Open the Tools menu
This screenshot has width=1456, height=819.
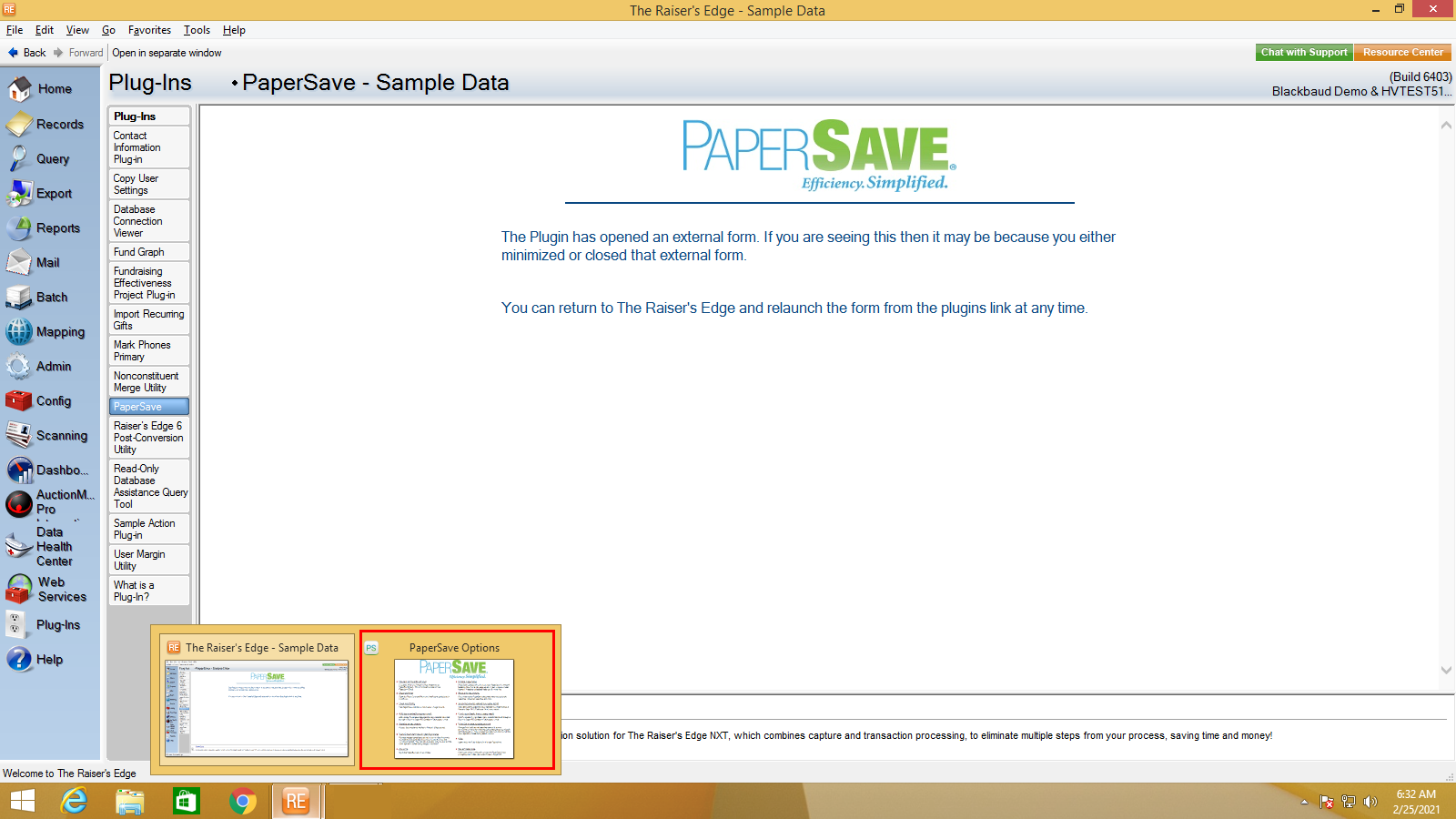click(197, 30)
